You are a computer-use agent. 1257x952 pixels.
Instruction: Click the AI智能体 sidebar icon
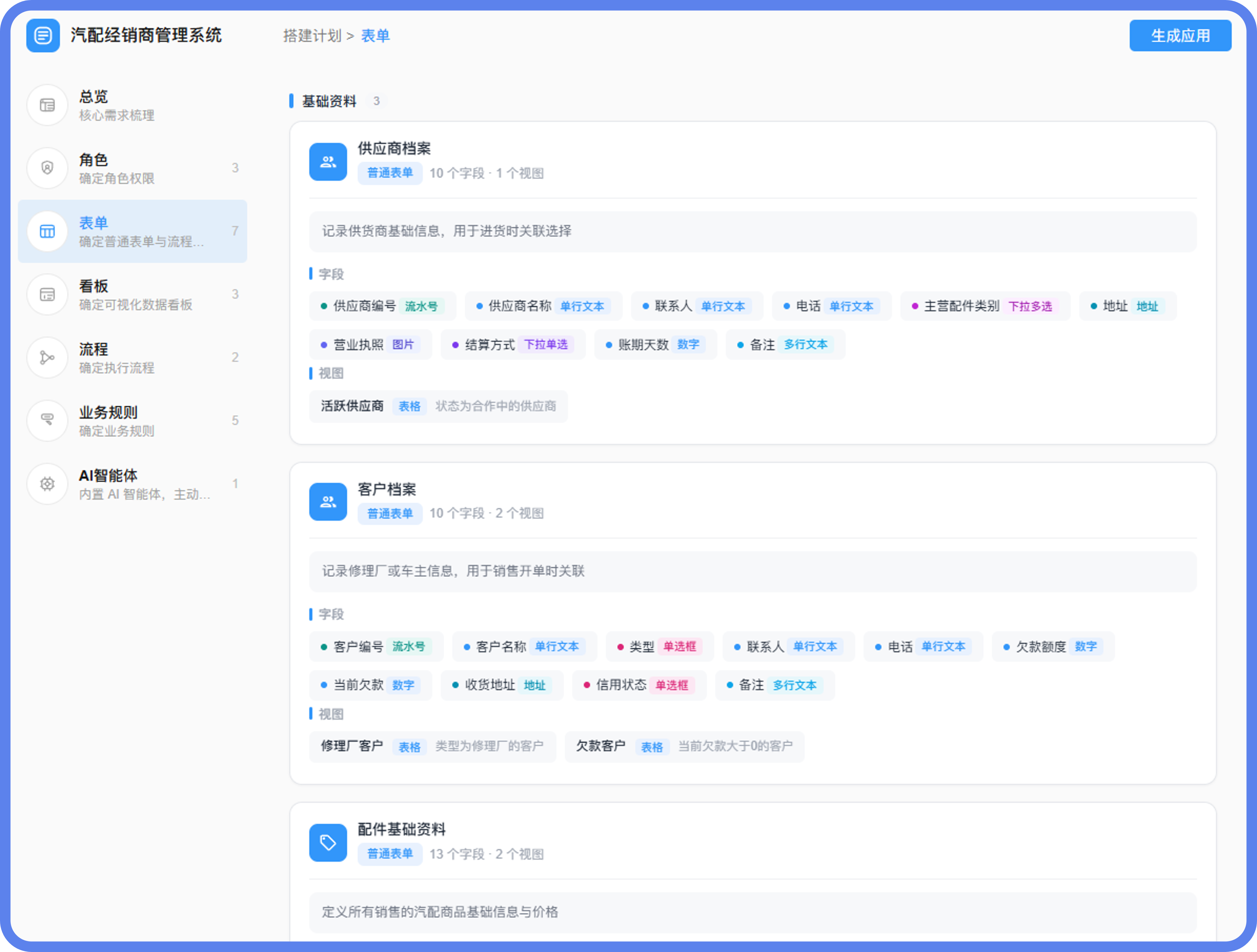(x=47, y=484)
